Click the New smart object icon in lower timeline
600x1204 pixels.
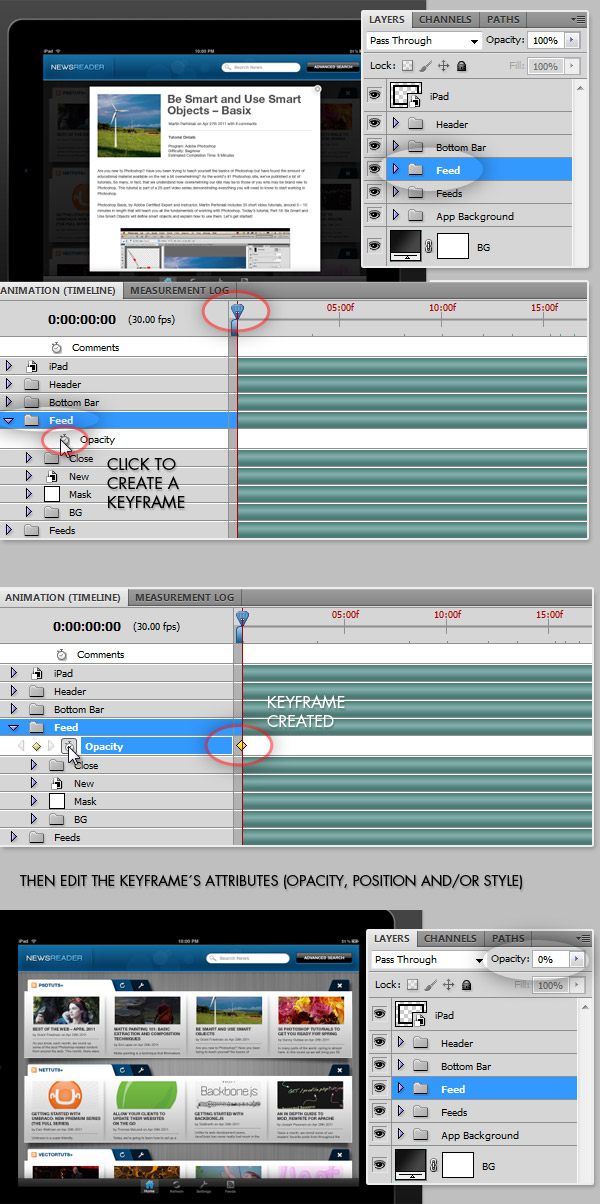(x=57, y=783)
